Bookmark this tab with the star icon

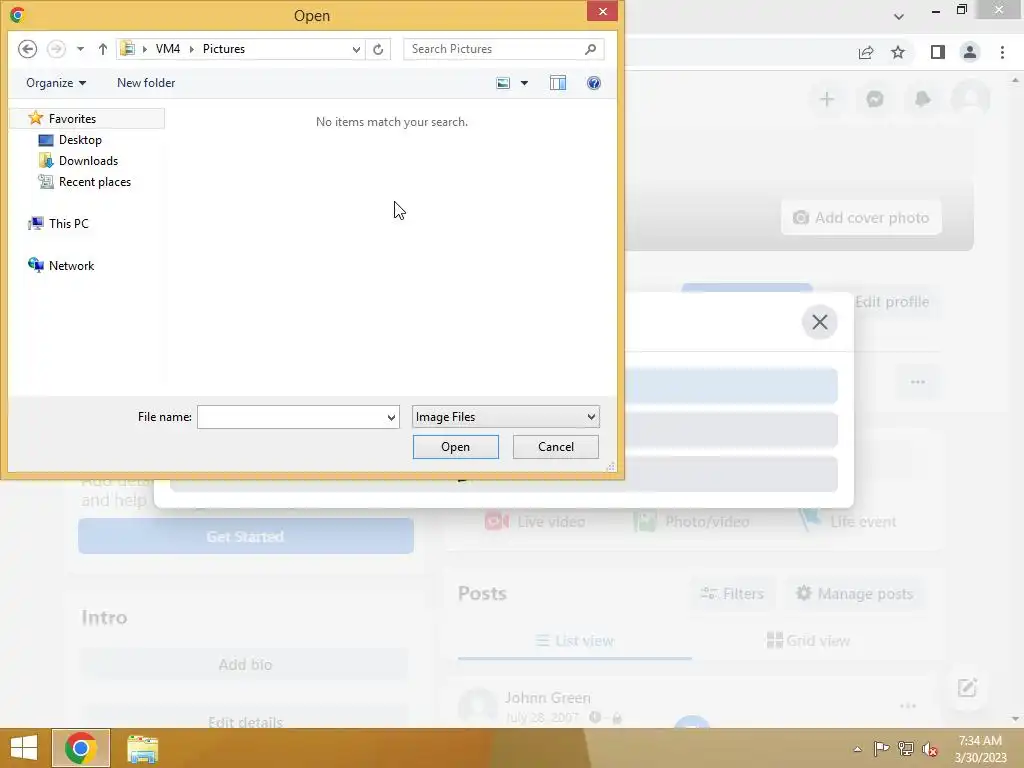click(x=898, y=52)
